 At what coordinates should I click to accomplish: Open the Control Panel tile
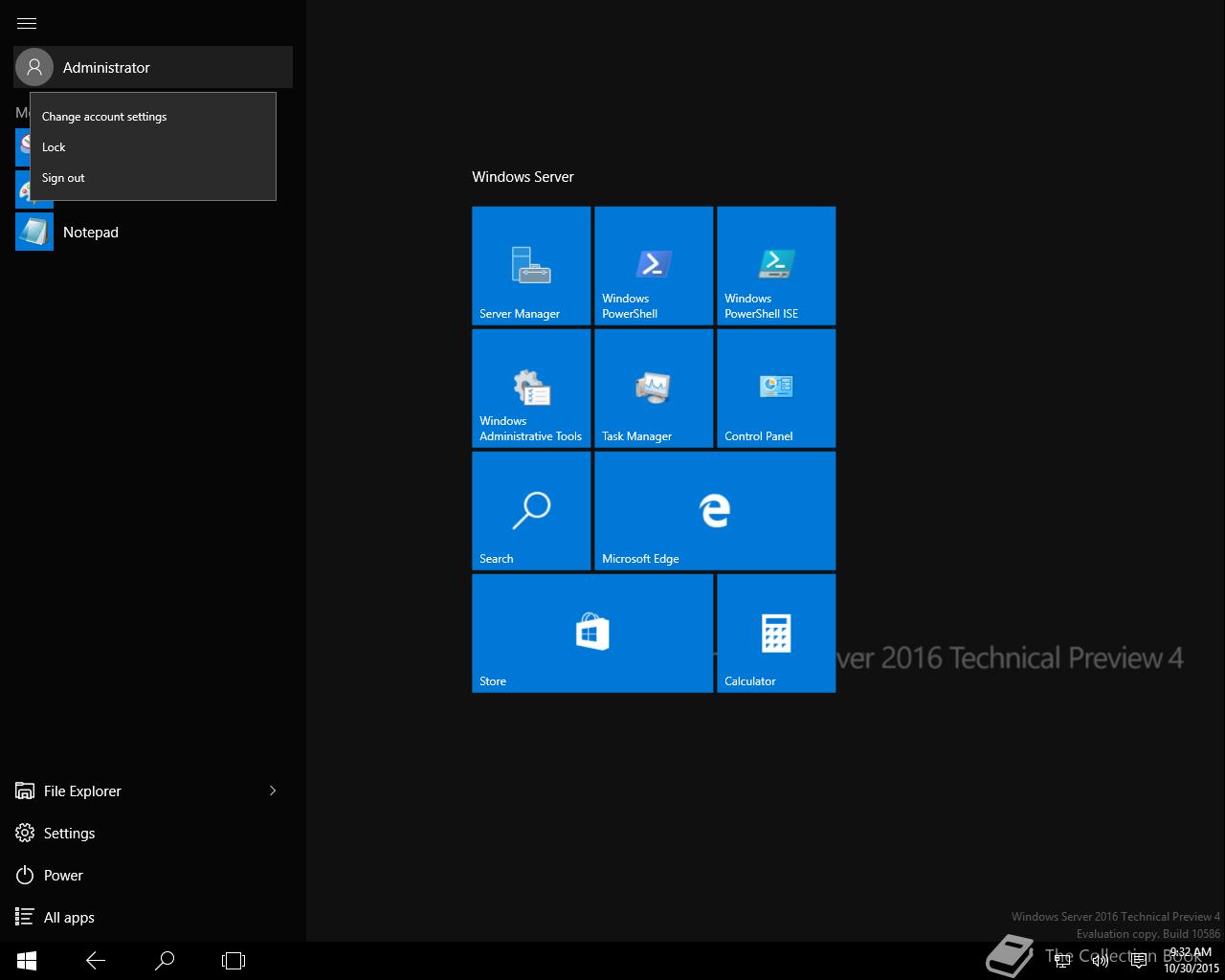coord(776,389)
